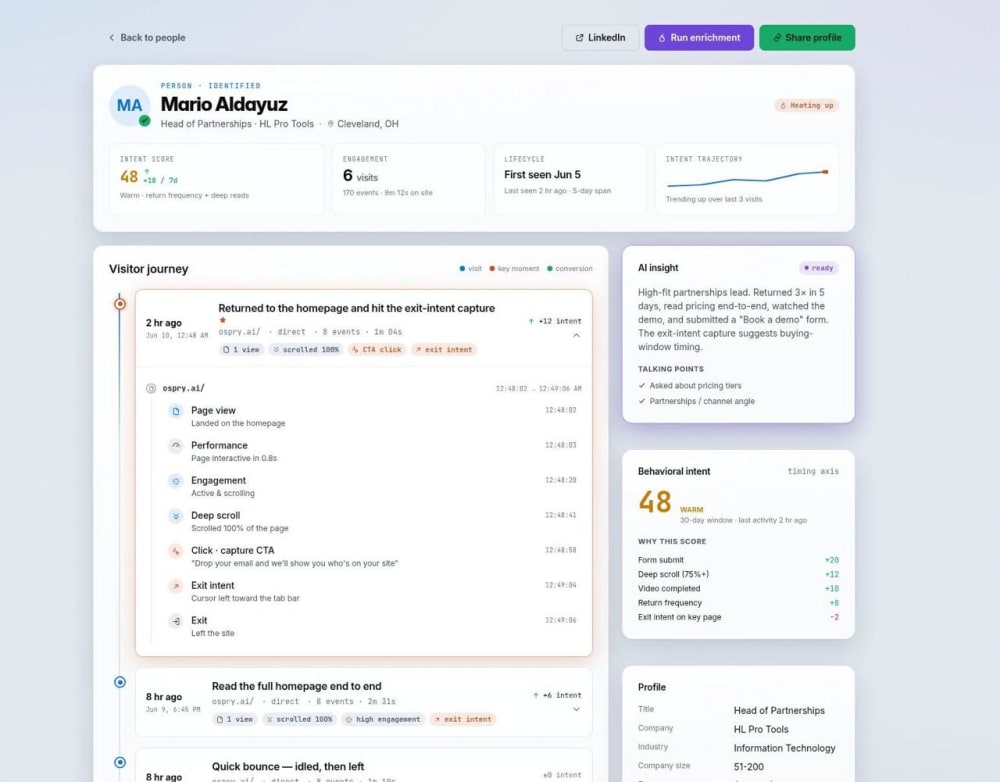Click the high engagement tag
This screenshot has width=1000, height=782.
(x=383, y=719)
